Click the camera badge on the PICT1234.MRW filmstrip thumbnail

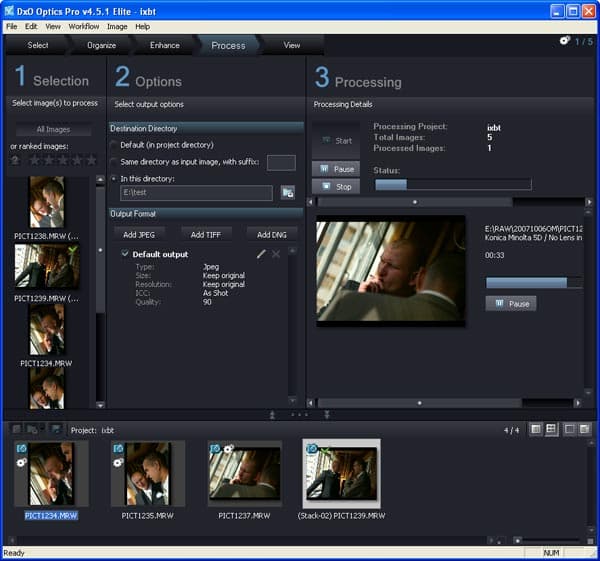coord(22,448)
